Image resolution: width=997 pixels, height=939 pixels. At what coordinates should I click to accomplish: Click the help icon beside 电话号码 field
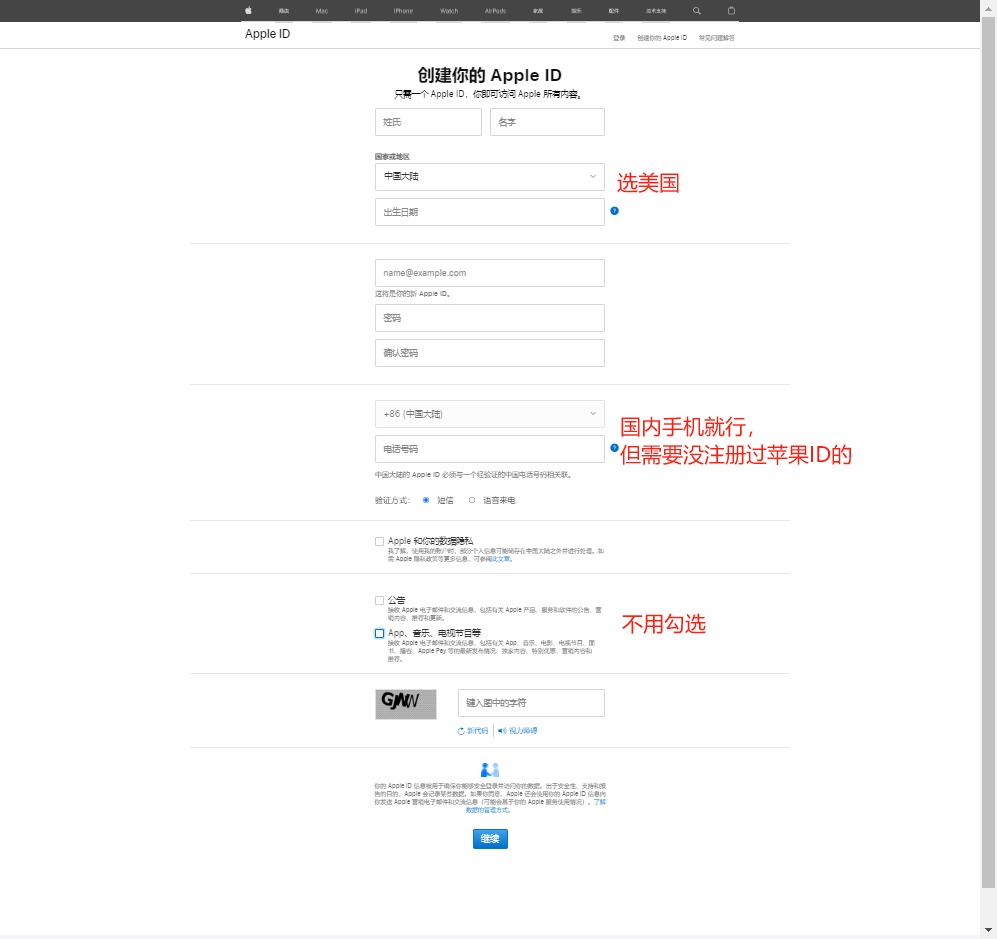614,448
